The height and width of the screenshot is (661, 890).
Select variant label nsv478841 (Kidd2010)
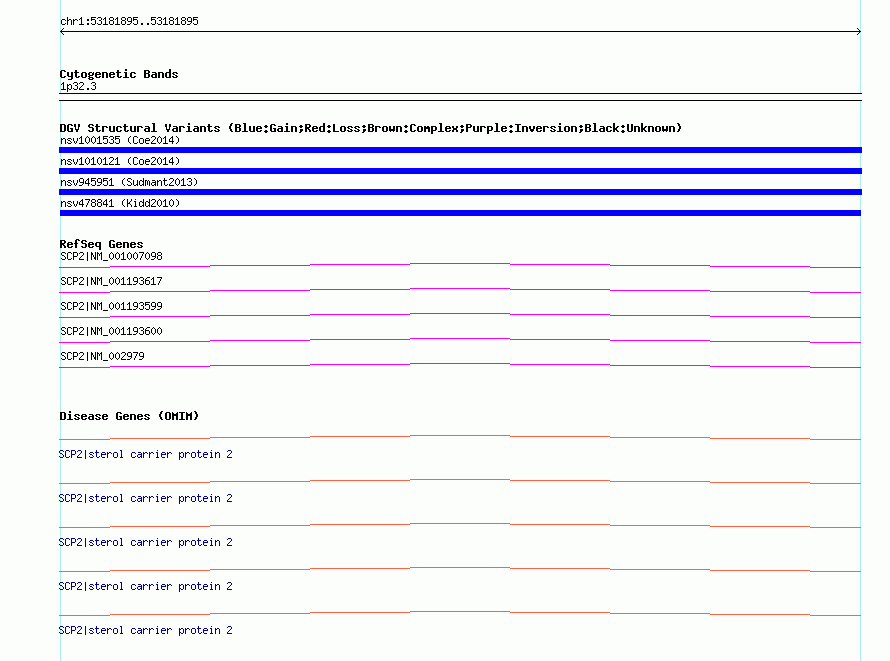coord(120,203)
